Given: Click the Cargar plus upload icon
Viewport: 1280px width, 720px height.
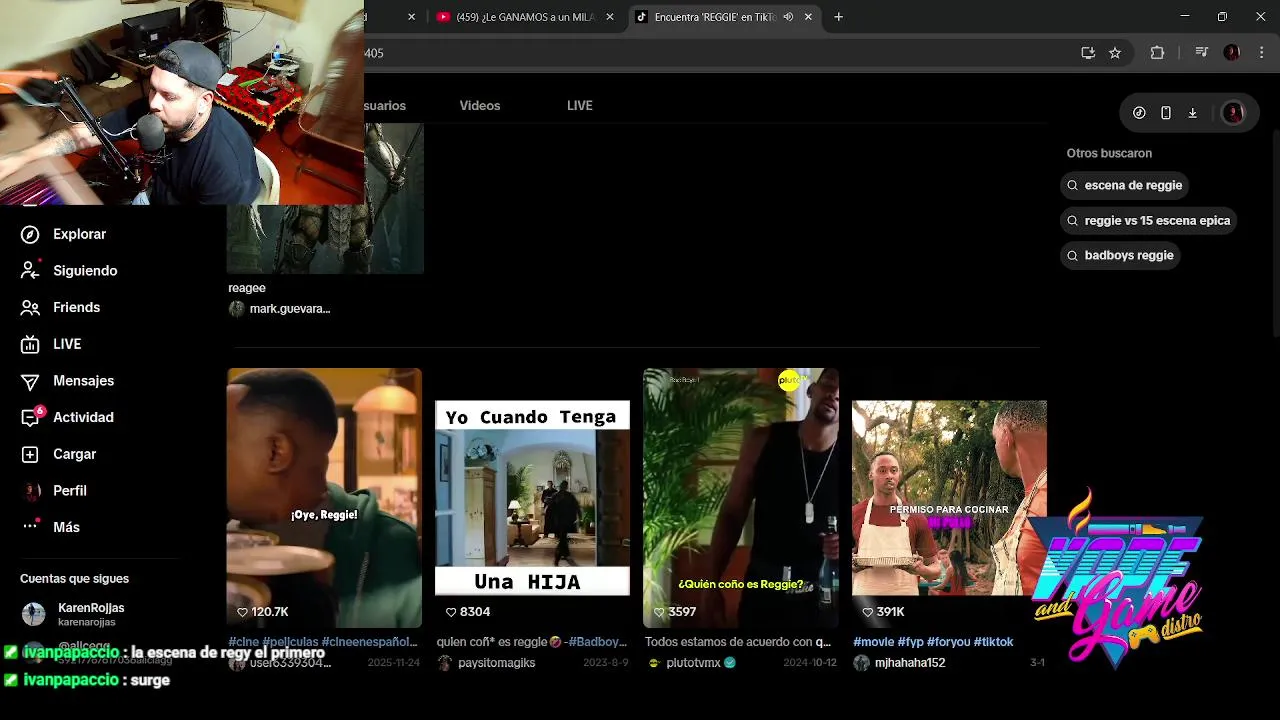Looking at the screenshot, I should pyautogui.click(x=31, y=454).
